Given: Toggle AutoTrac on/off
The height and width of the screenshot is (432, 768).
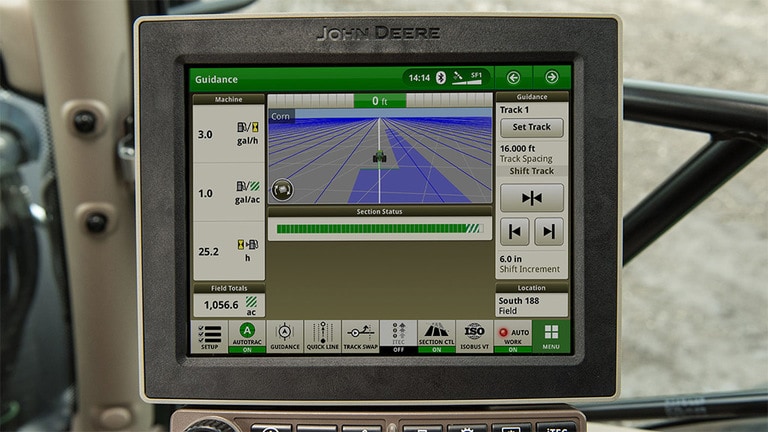Looking at the screenshot, I should pyautogui.click(x=247, y=336).
